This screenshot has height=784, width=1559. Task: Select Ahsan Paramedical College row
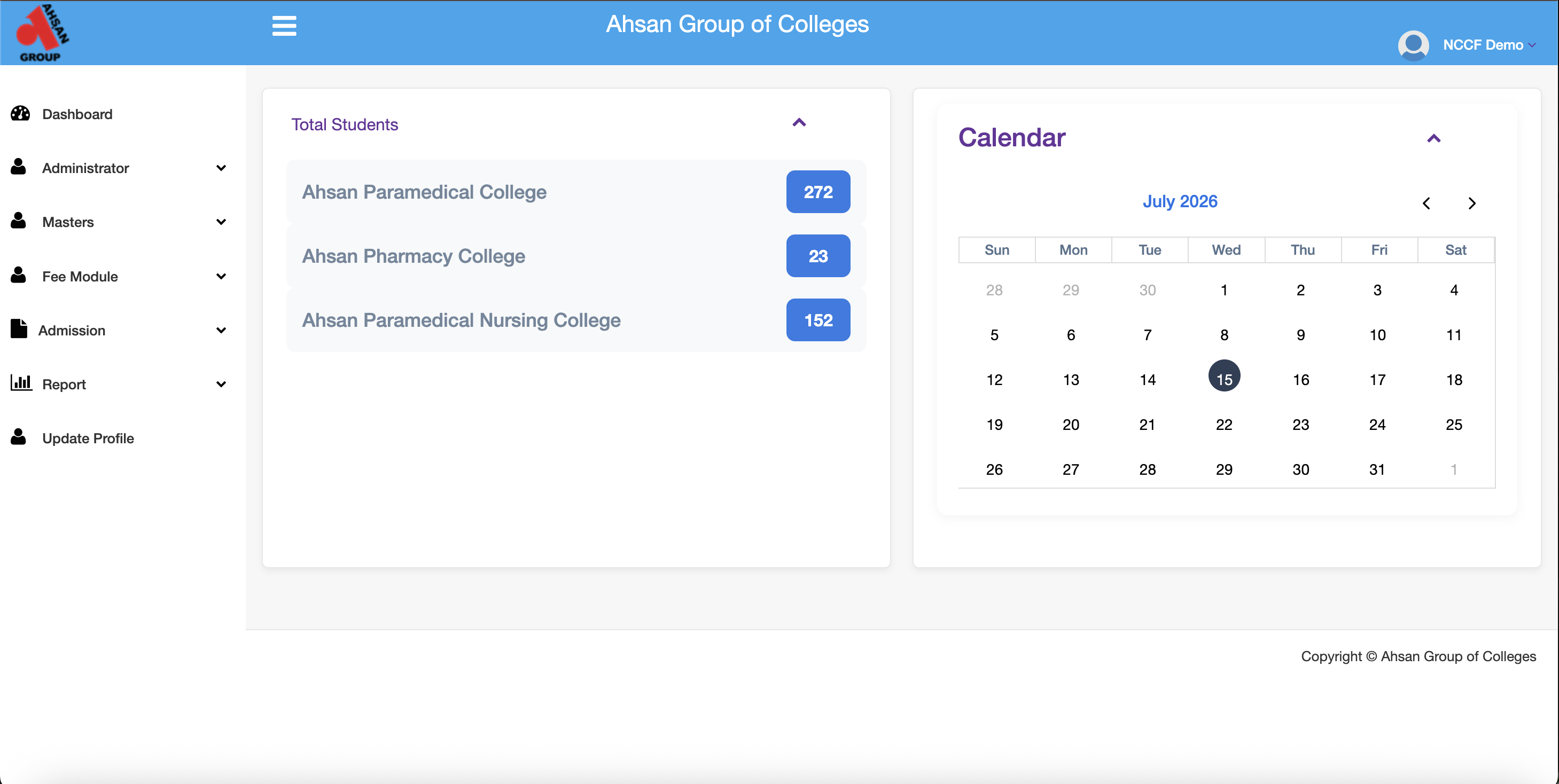[576, 192]
